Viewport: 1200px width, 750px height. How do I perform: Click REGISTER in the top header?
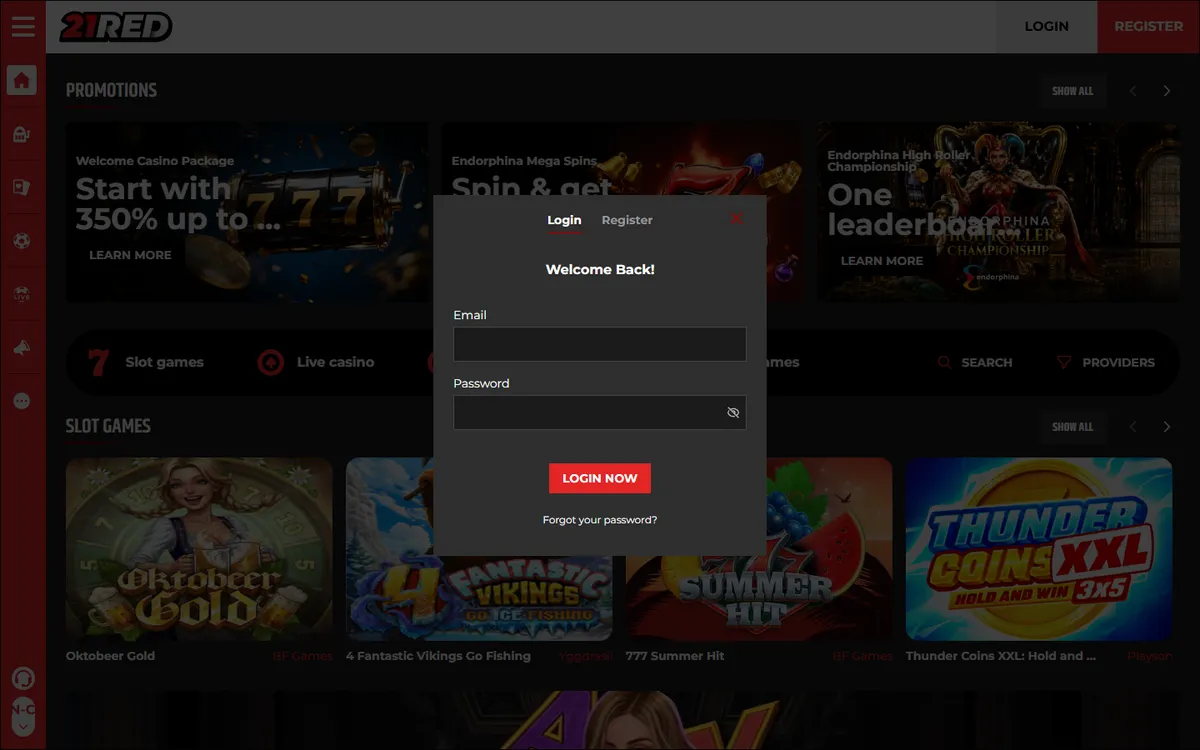1148,27
